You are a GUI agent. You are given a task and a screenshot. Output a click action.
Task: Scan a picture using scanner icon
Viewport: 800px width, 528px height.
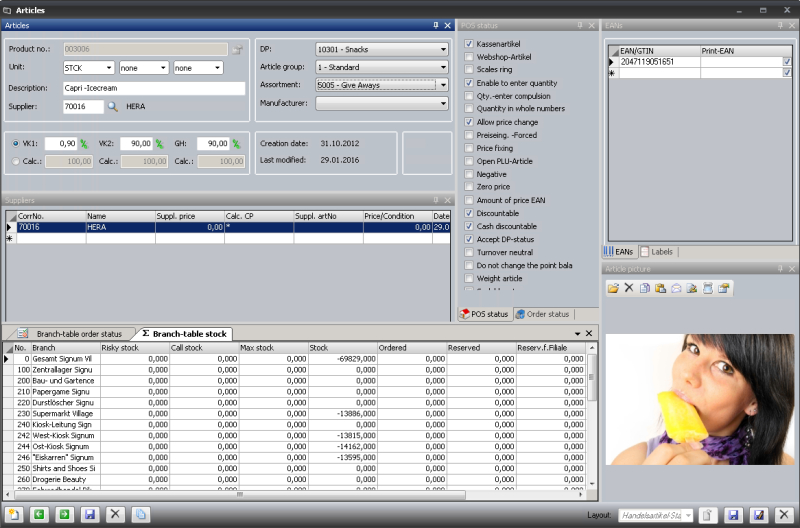pyautogui.click(x=708, y=288)
